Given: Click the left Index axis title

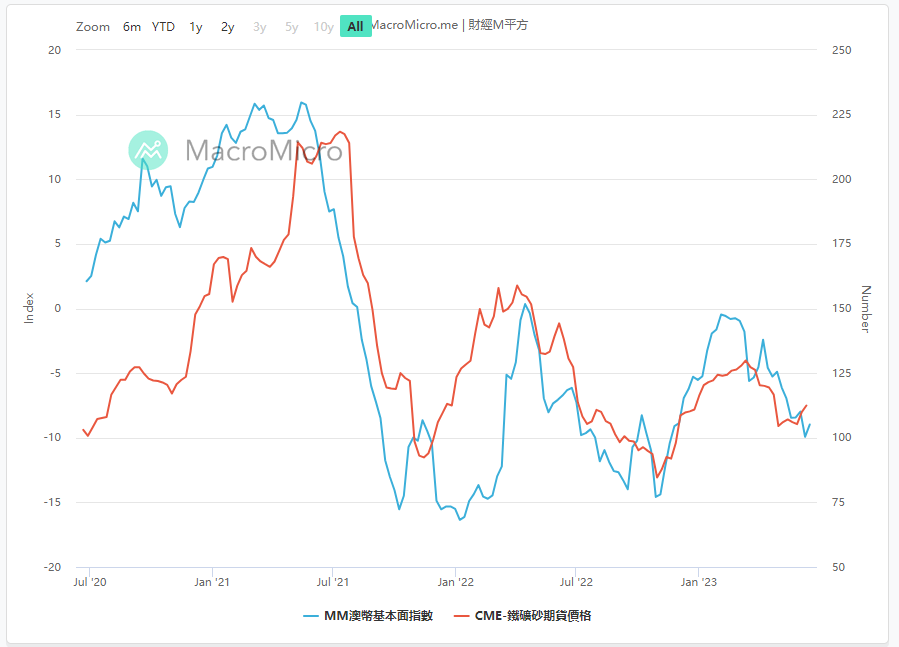Looking at the screenshot, I should [x=29, y=308].
